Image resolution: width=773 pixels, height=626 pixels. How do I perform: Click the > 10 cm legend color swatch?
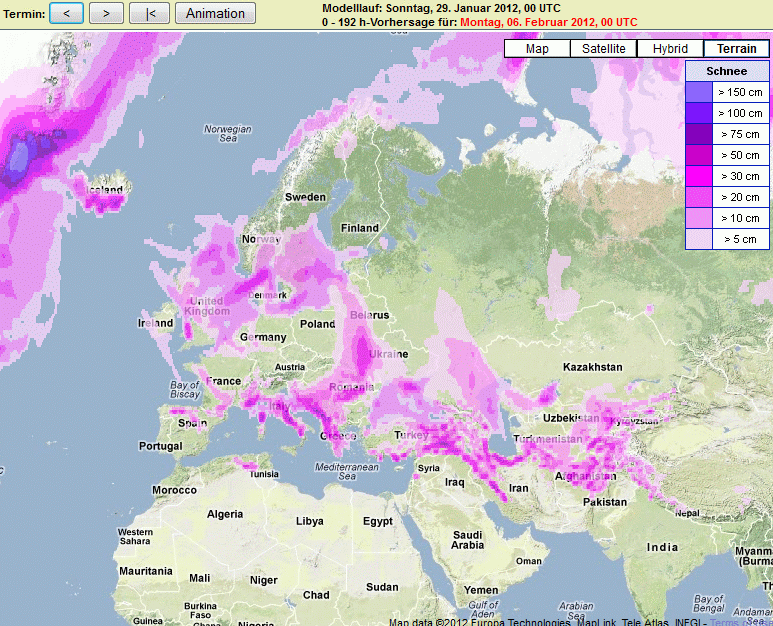pyautogui.click(x=698, y=218)
